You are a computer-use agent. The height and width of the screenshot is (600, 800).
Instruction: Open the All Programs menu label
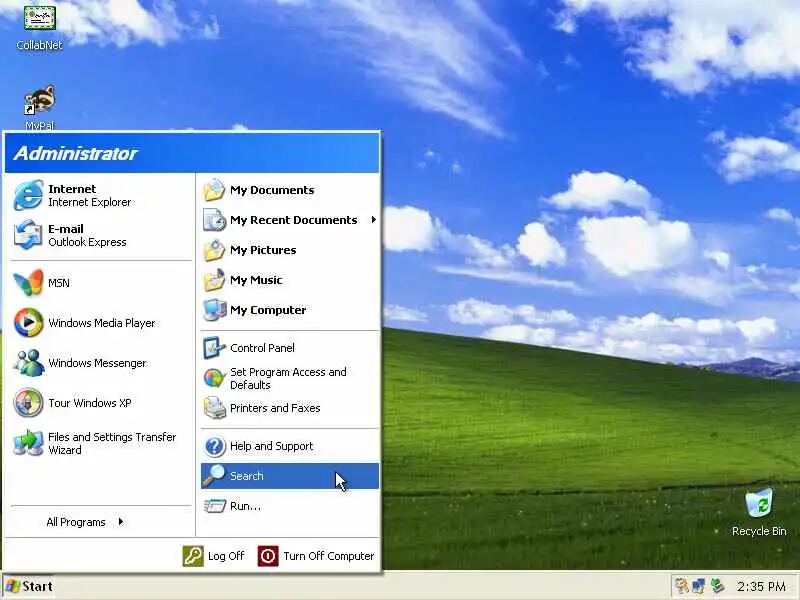coord(76,522)
